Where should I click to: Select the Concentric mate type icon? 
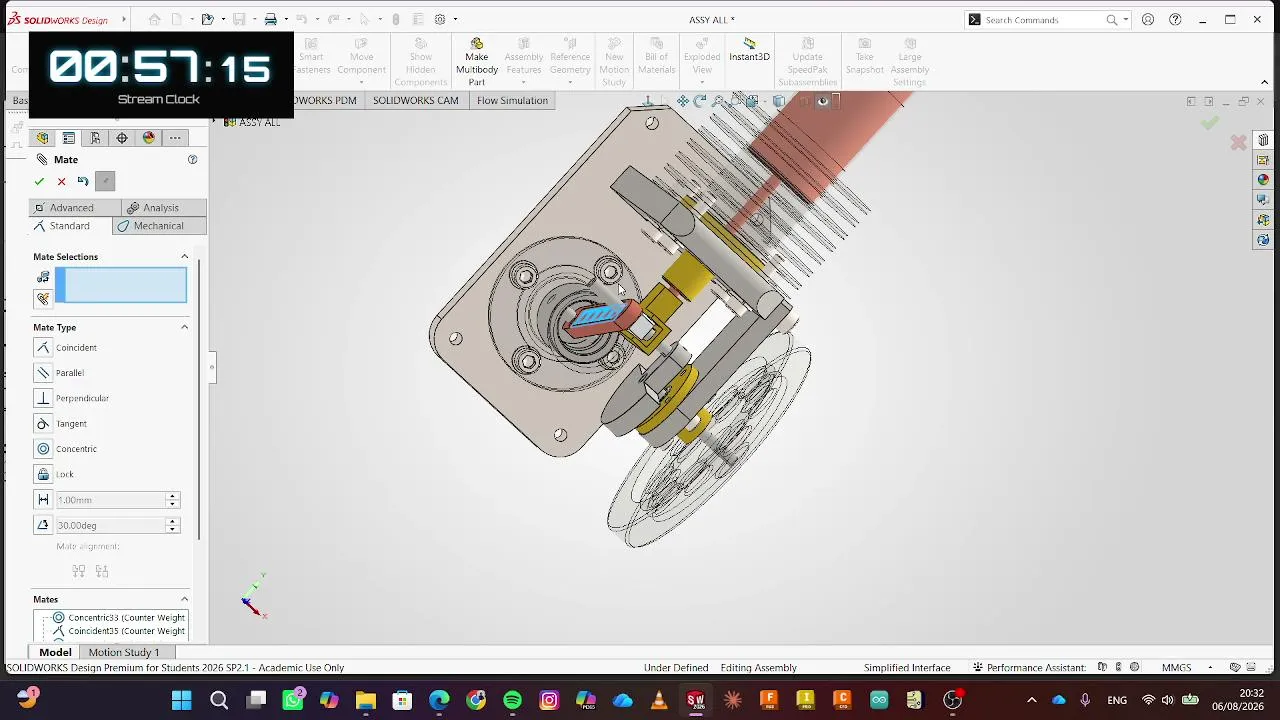click(43, 449)
